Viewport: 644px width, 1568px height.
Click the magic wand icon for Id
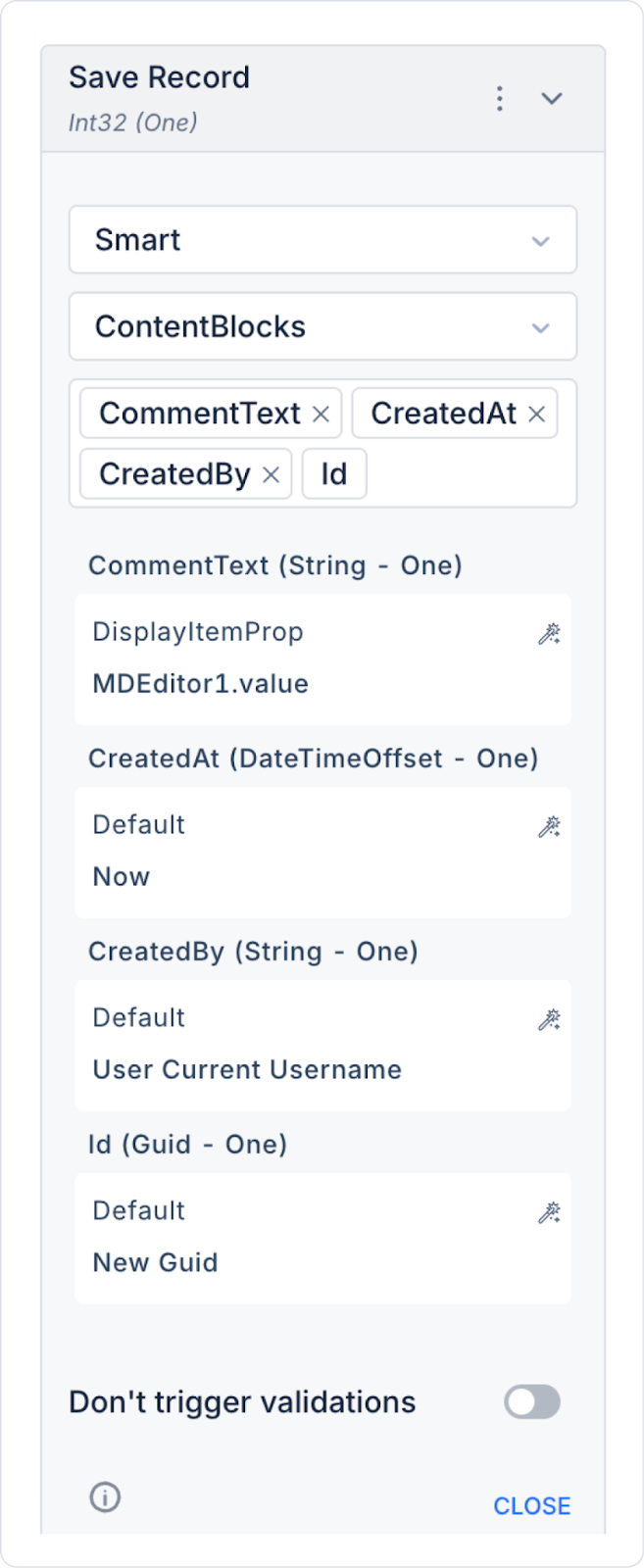point(549,1214)
